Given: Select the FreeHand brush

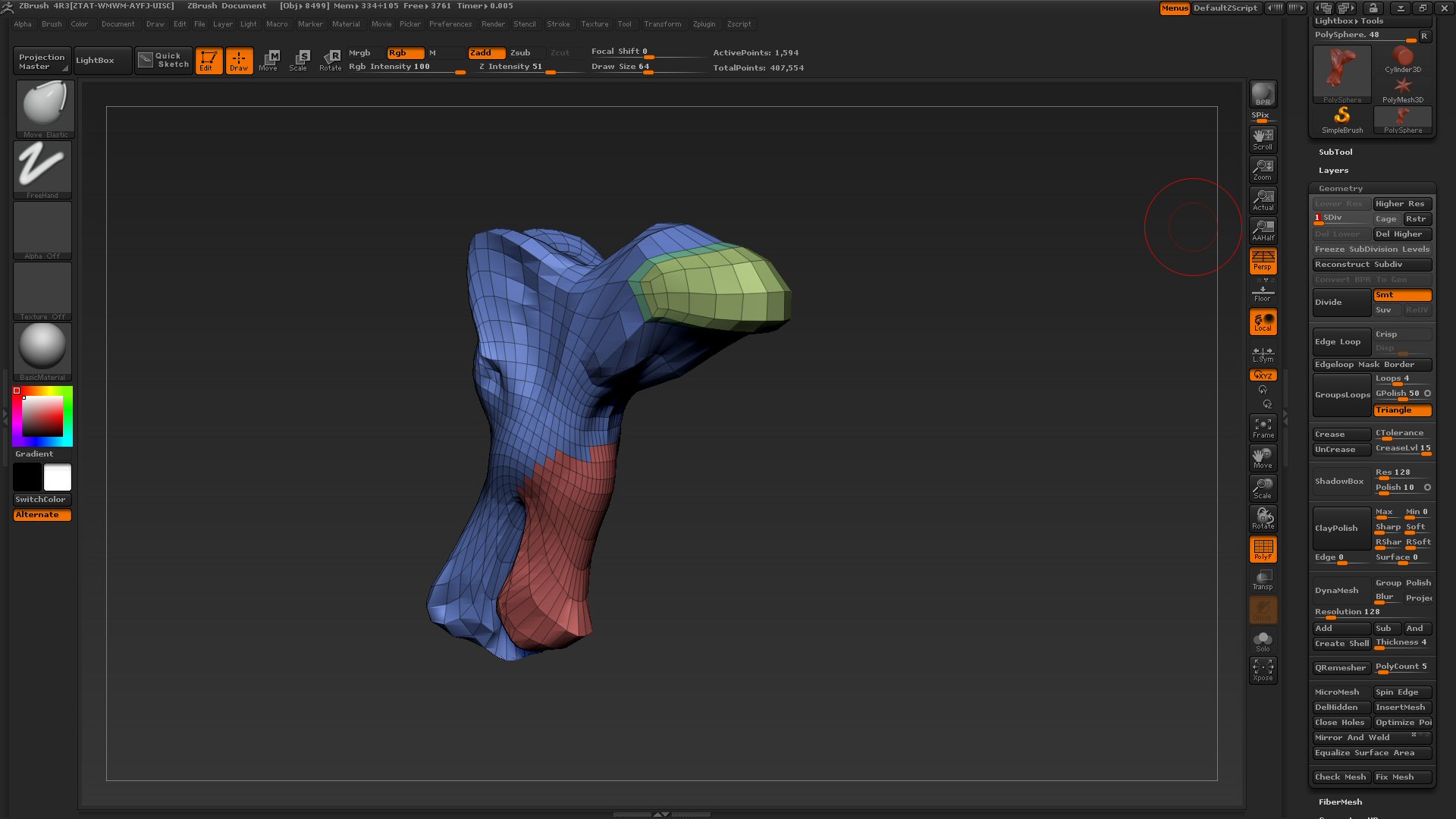Looking at the screenshot, I should tap(42, 165).
